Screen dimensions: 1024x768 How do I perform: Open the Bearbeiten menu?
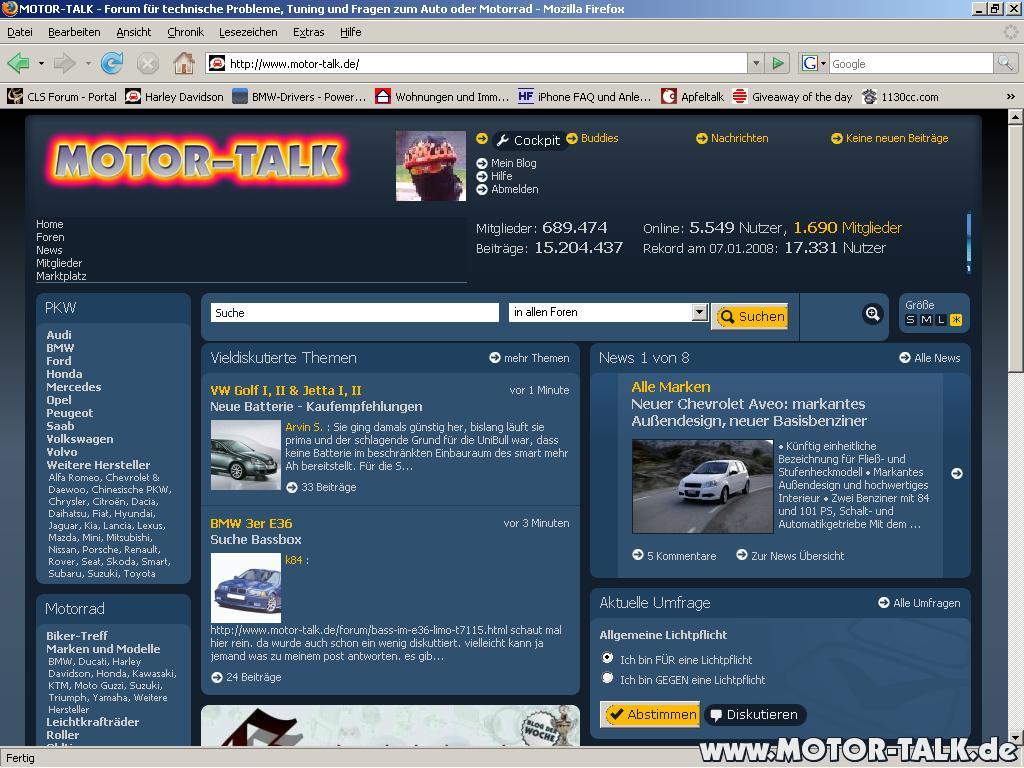pyautogui.click(x=74, y=32)
